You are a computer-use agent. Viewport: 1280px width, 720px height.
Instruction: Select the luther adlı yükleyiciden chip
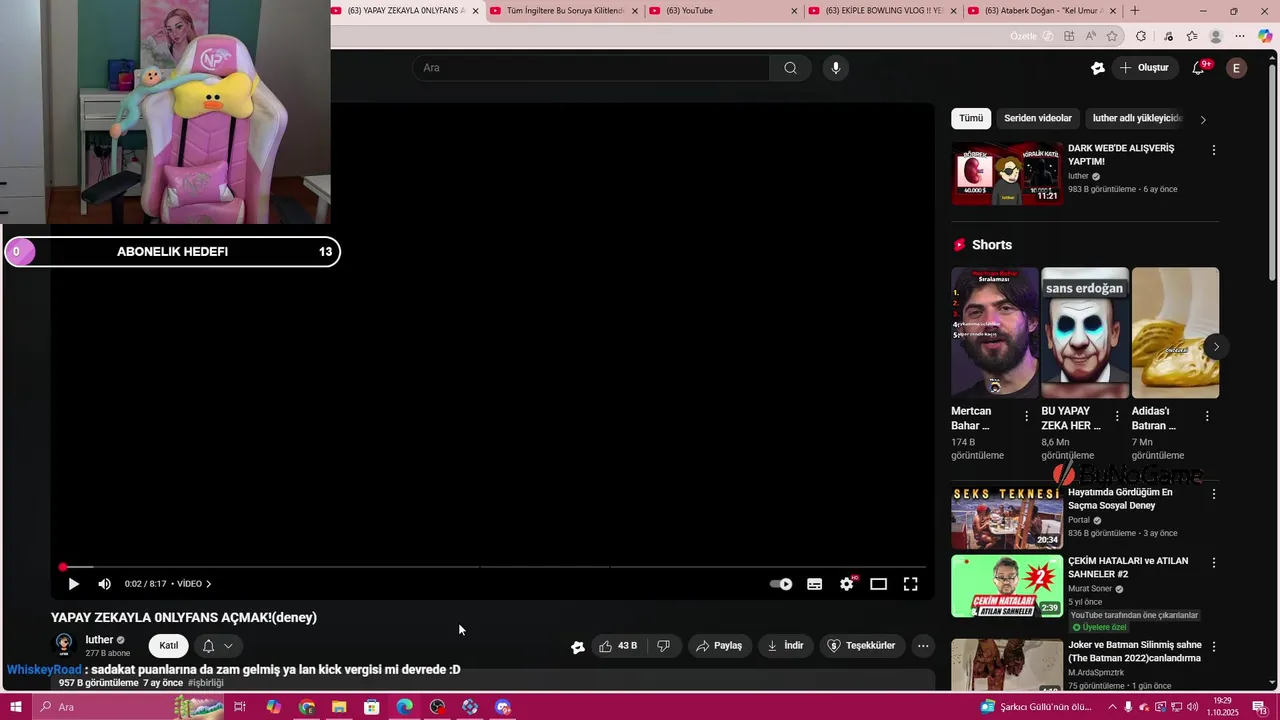click(1137, 118)
